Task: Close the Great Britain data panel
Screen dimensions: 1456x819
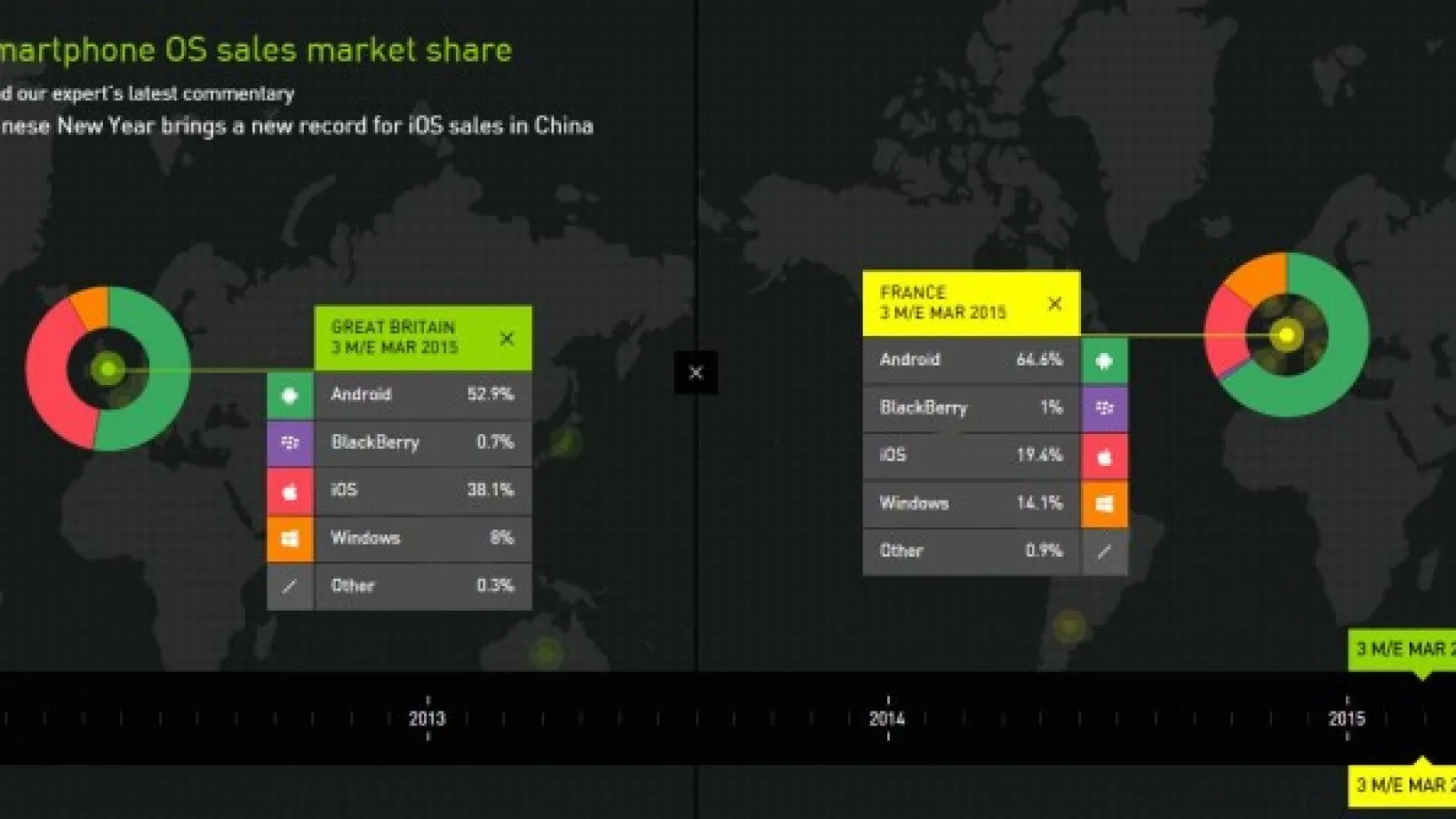Action: 507,339
